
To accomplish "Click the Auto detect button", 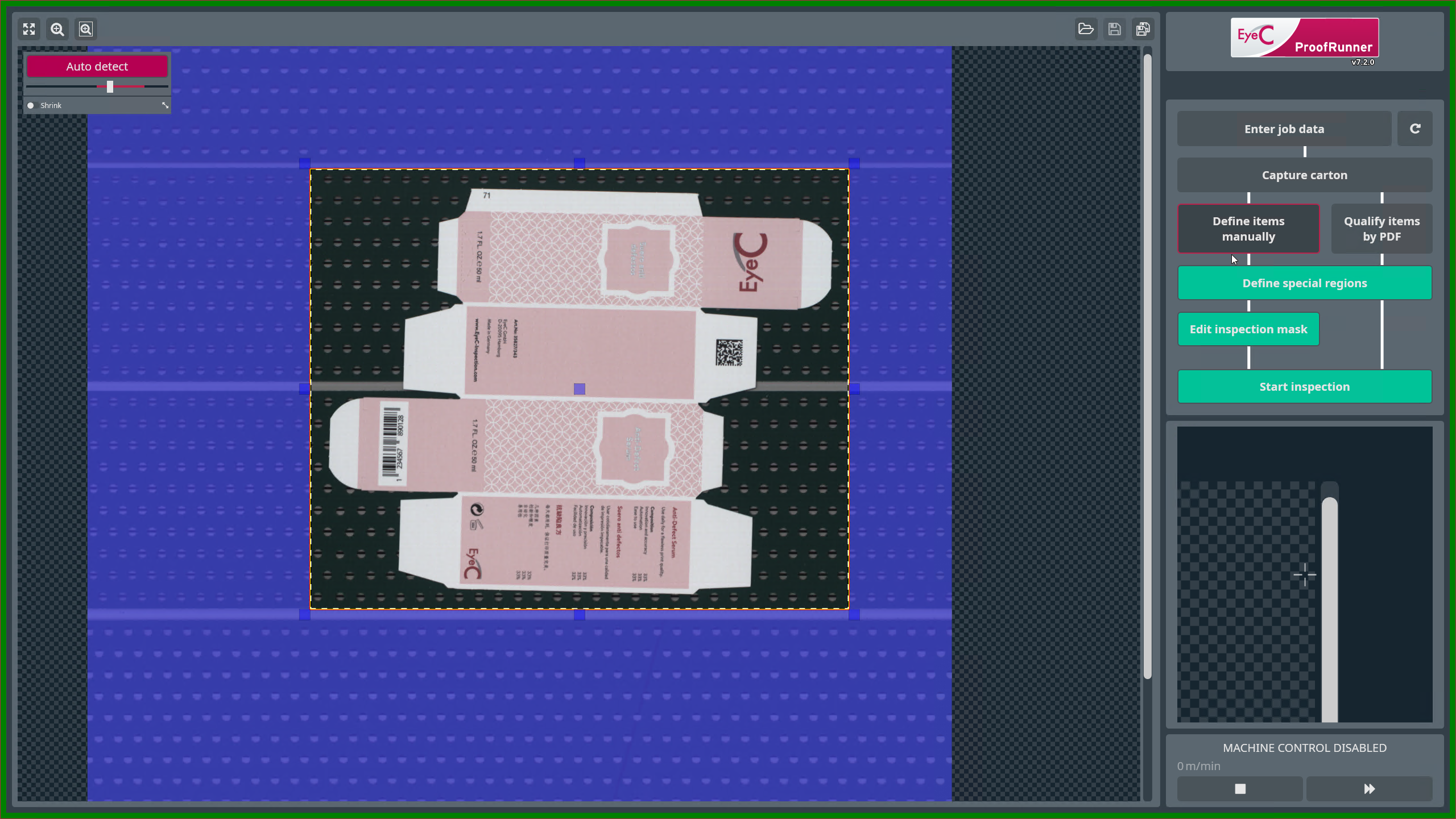I will click(x=97, y=67).
